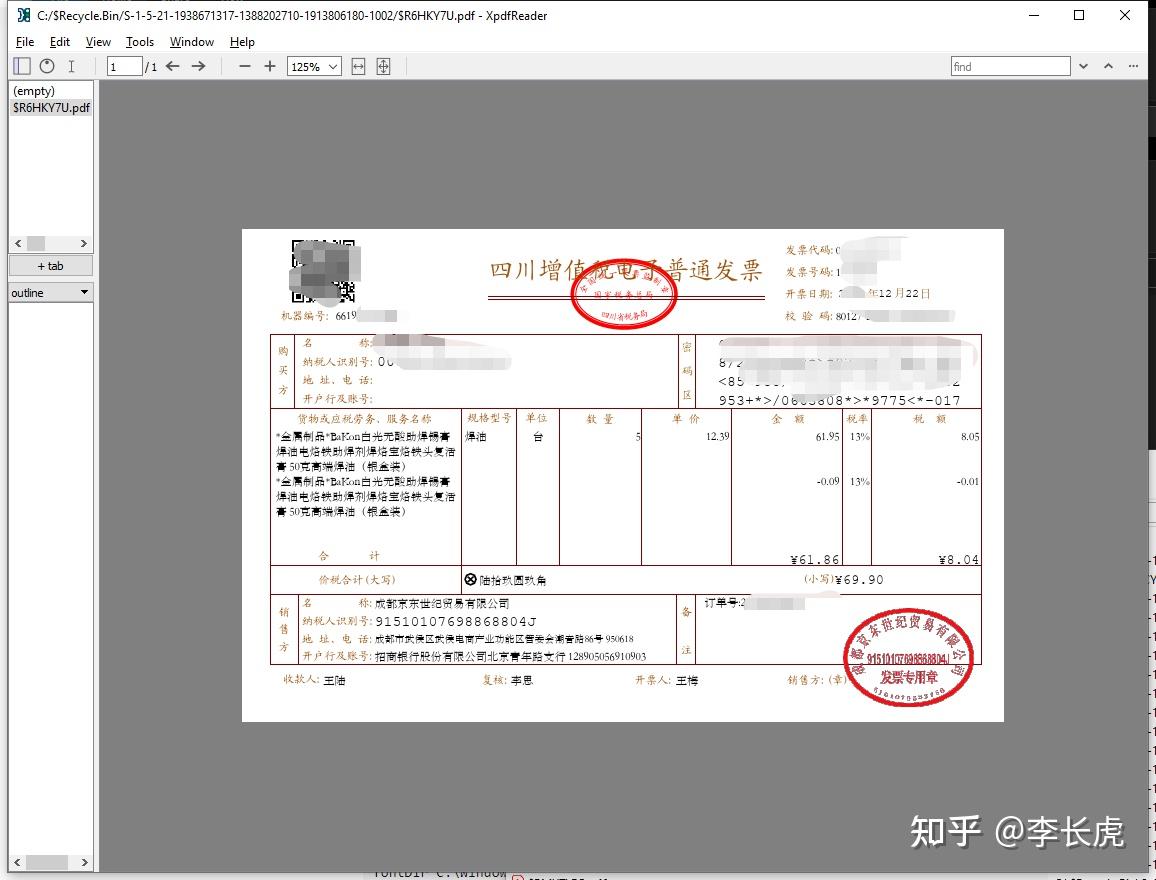Open the outline dropdown in sidebar
1156x880 pixels.
(51, 293)
